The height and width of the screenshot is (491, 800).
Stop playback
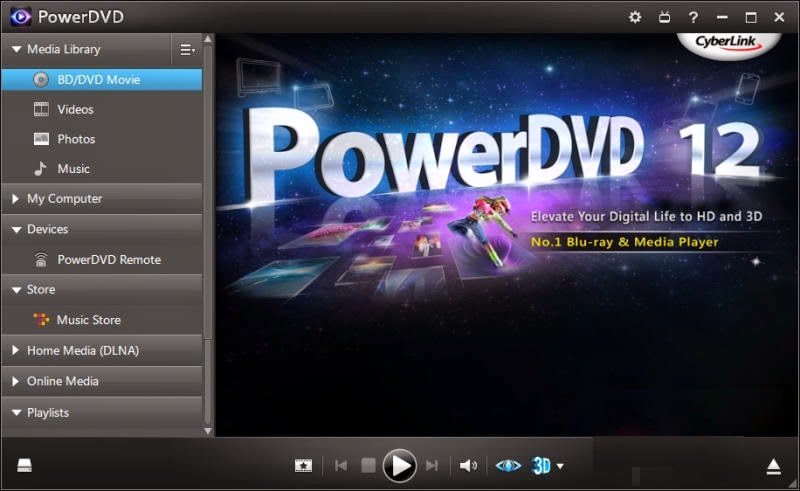point(368,465)
